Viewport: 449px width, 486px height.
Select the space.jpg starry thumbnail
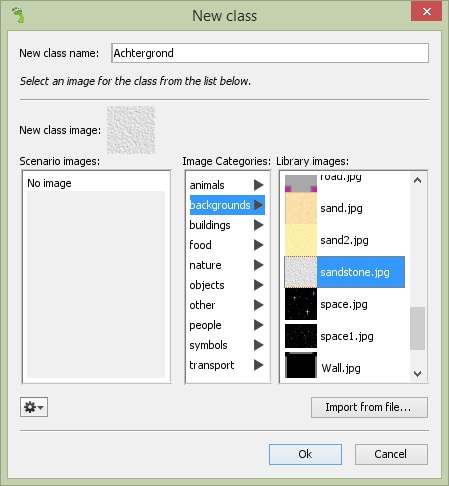coord(301,304)
